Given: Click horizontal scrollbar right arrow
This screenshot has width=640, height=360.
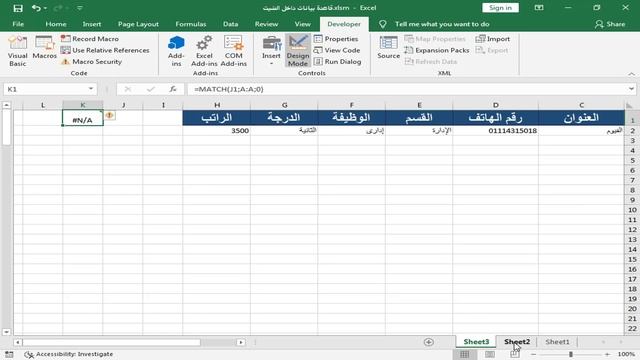Looking at the screenshot, I should click(241, 342).
